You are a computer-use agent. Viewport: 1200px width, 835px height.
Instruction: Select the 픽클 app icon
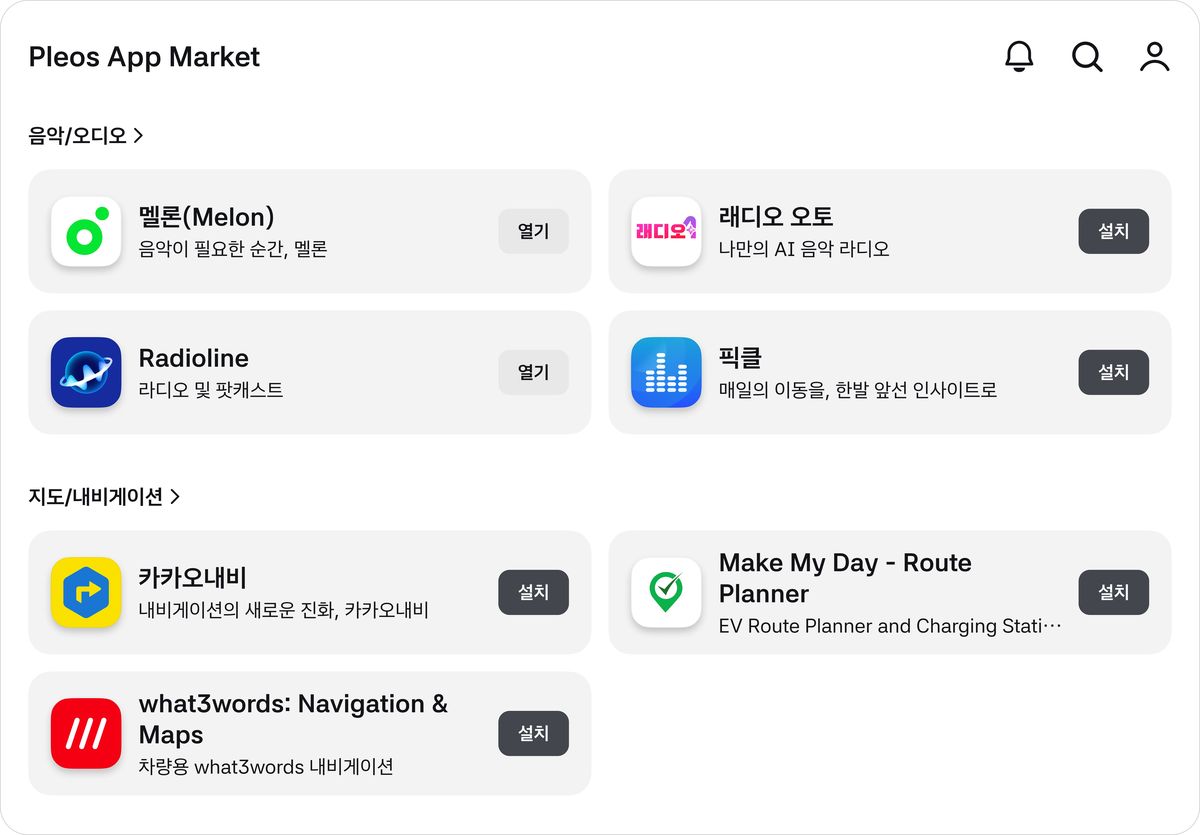pos(666,372)
